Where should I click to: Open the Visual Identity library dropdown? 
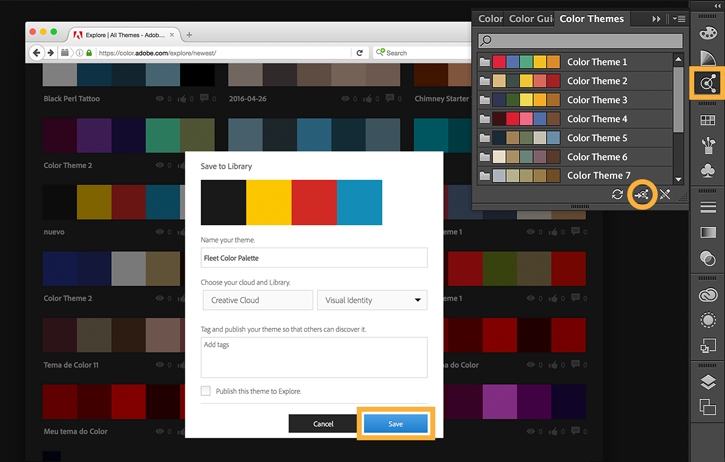click(x=372, y=300)
